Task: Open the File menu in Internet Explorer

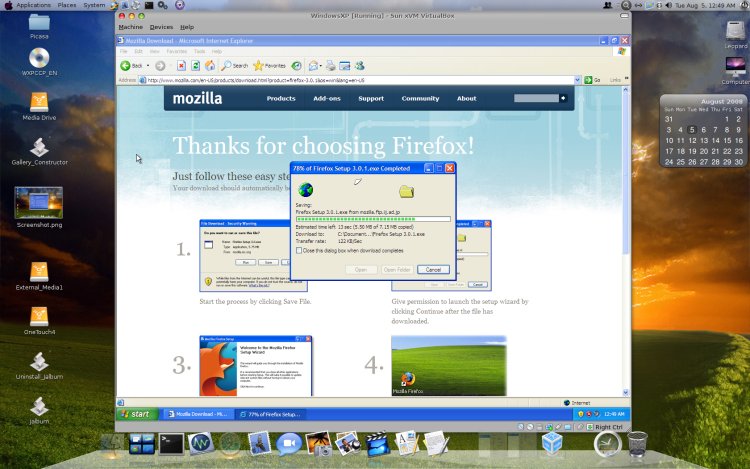Action: point(123,51)
